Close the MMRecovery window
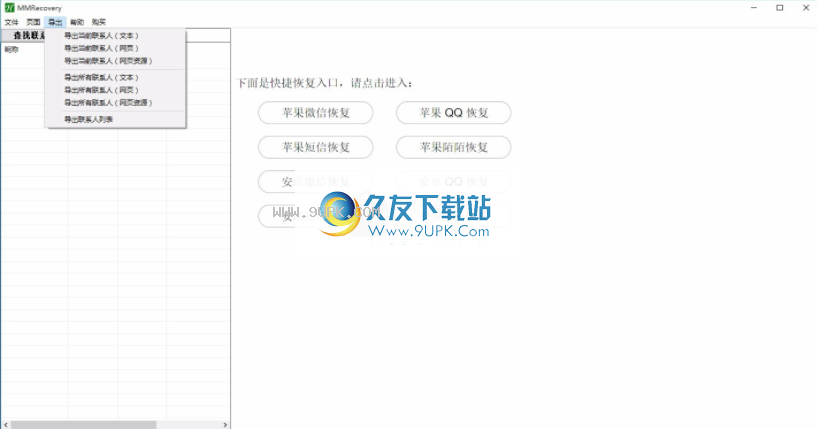The width and height of the screenshot is (817, 429). pos(806,8)
